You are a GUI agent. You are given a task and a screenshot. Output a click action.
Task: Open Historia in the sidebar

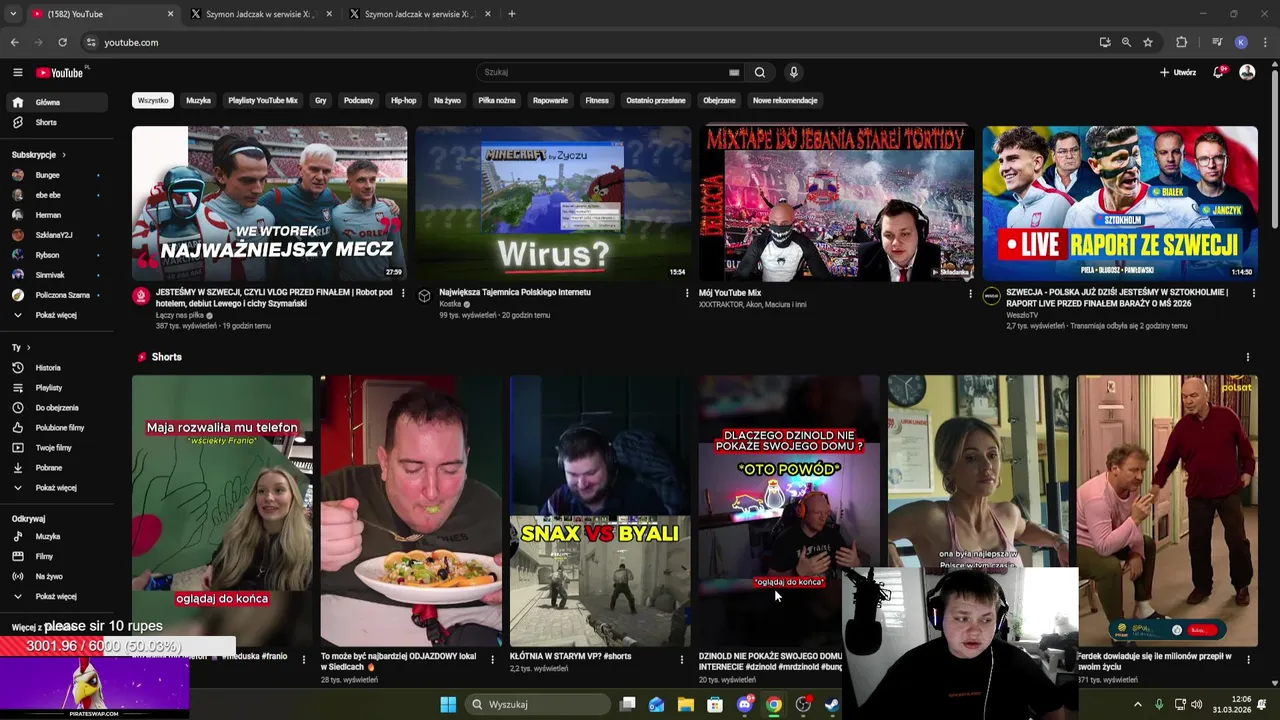tap(56, 367)
